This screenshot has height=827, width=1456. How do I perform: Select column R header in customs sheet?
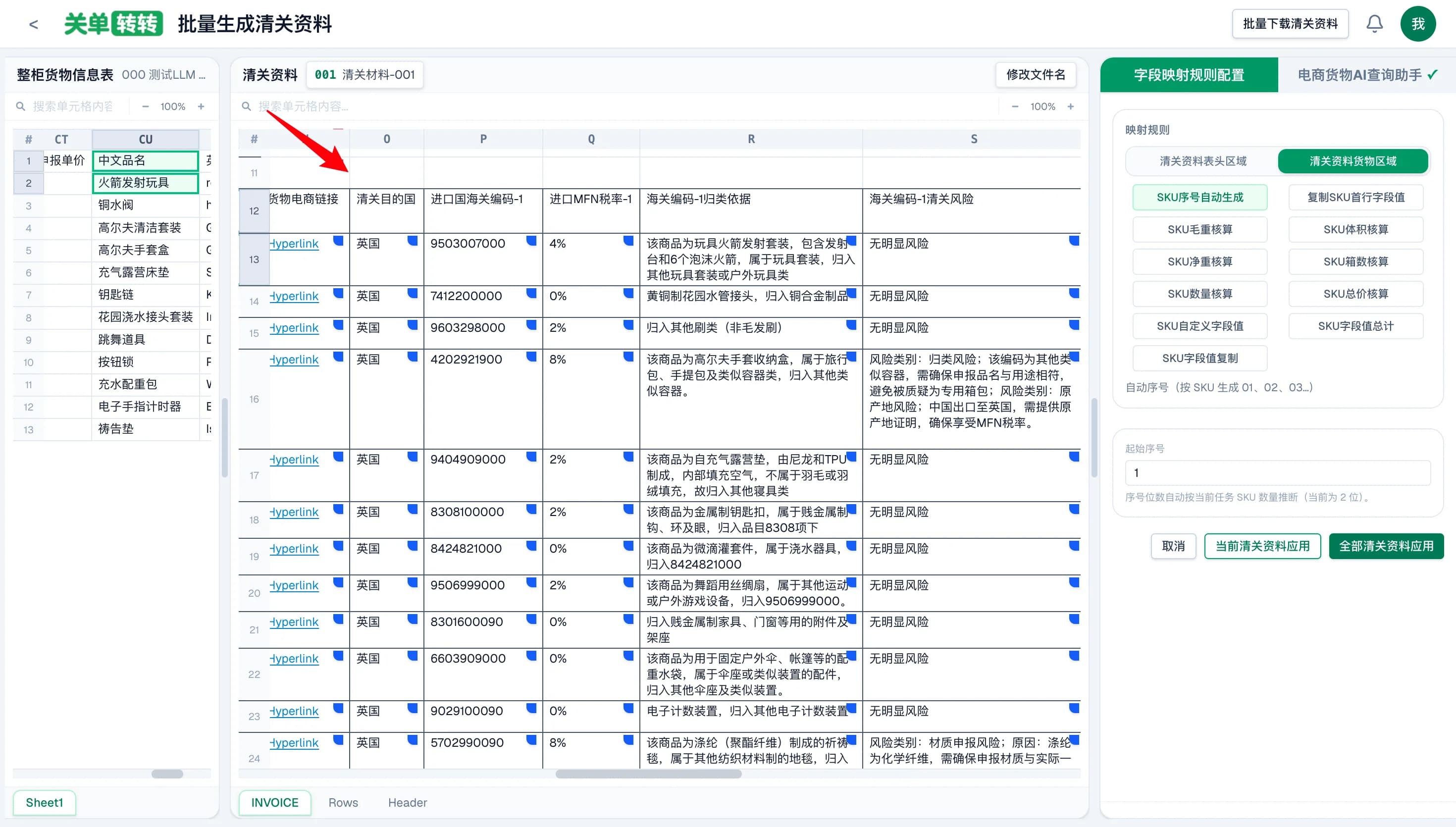(751, 139)
